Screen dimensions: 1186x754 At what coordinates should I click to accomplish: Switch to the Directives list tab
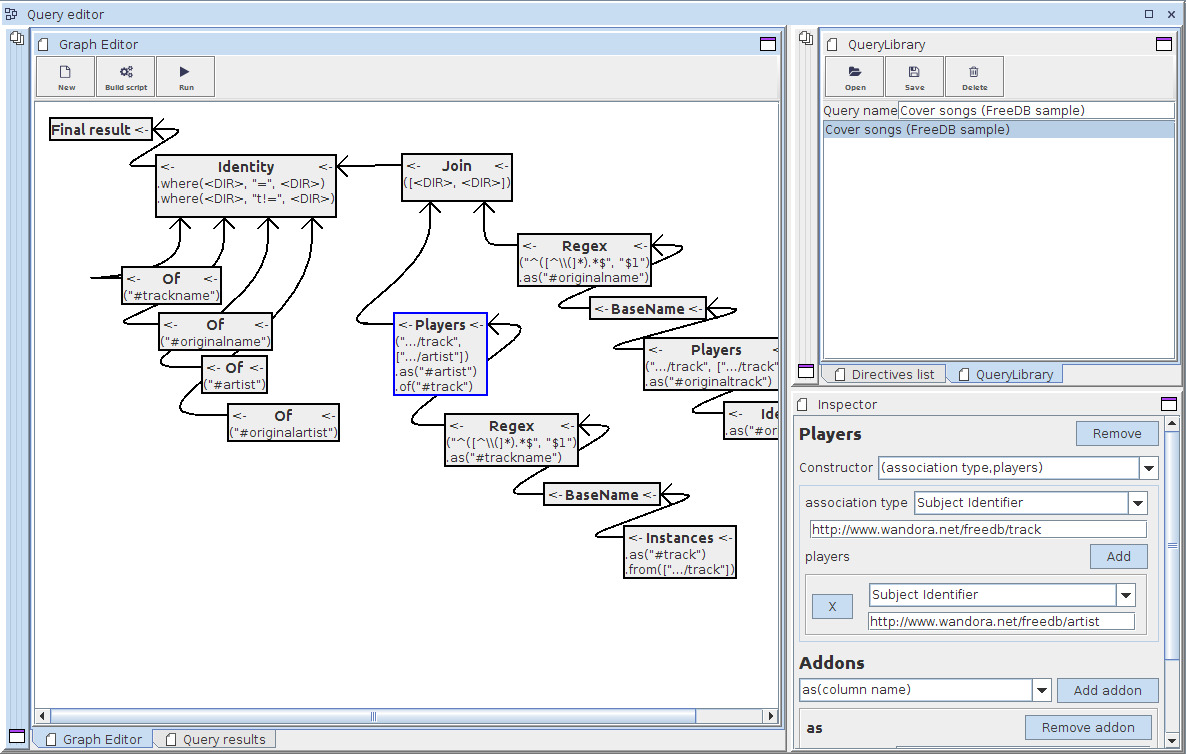coord(883,374)
